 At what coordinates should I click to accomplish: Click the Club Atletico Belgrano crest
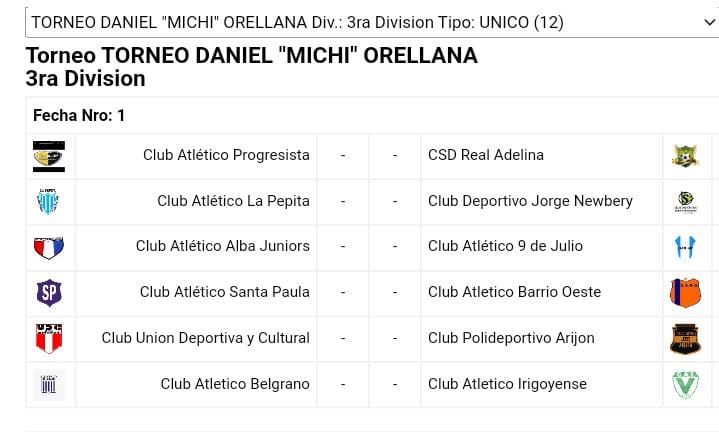click(x=48, y=384)
